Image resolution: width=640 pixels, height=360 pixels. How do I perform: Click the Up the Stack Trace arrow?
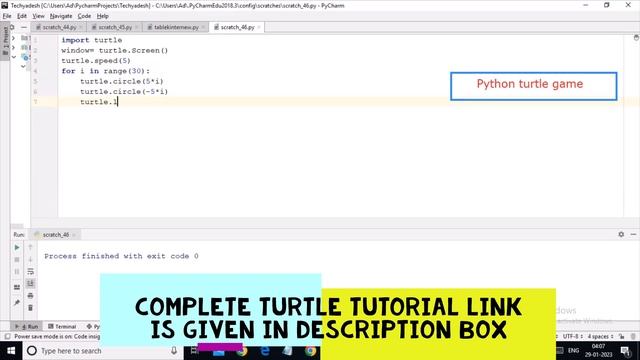tap(30, 248)
